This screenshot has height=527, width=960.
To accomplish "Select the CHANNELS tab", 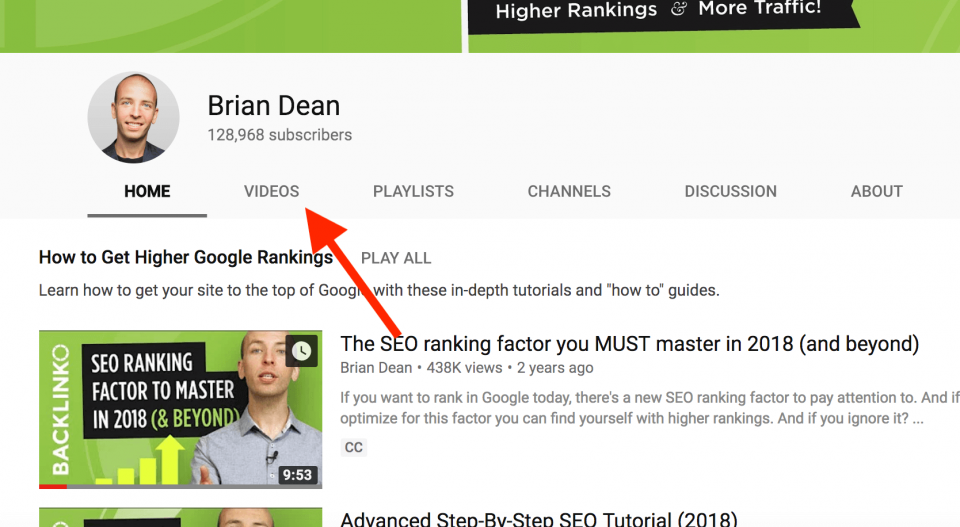I will (x=569, y=191).
